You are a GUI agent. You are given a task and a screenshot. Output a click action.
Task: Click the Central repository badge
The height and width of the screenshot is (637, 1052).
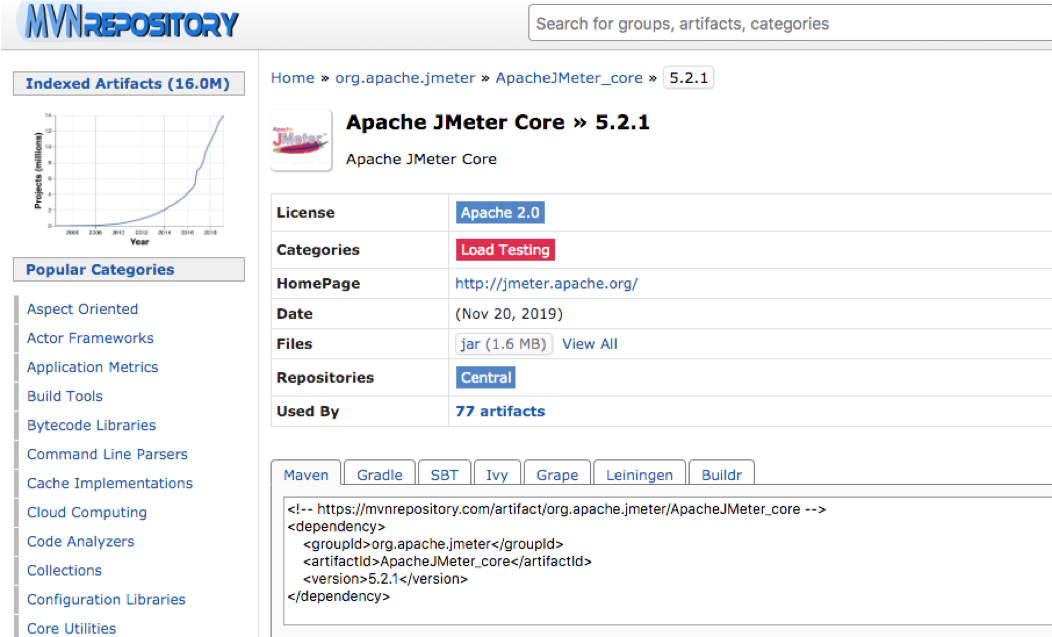tap(486, 377)
